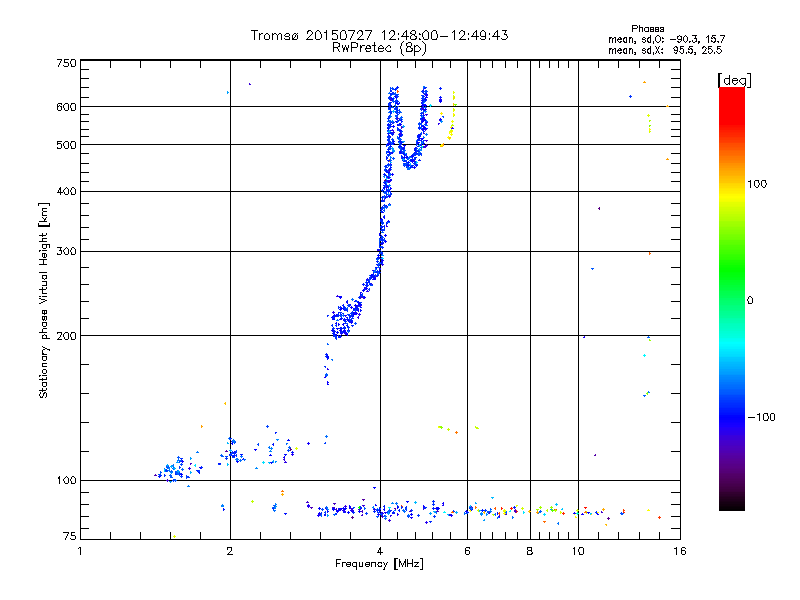
Task: Click the blue U-shaped trace minimum near 450 km
Action: coord(410,163)
